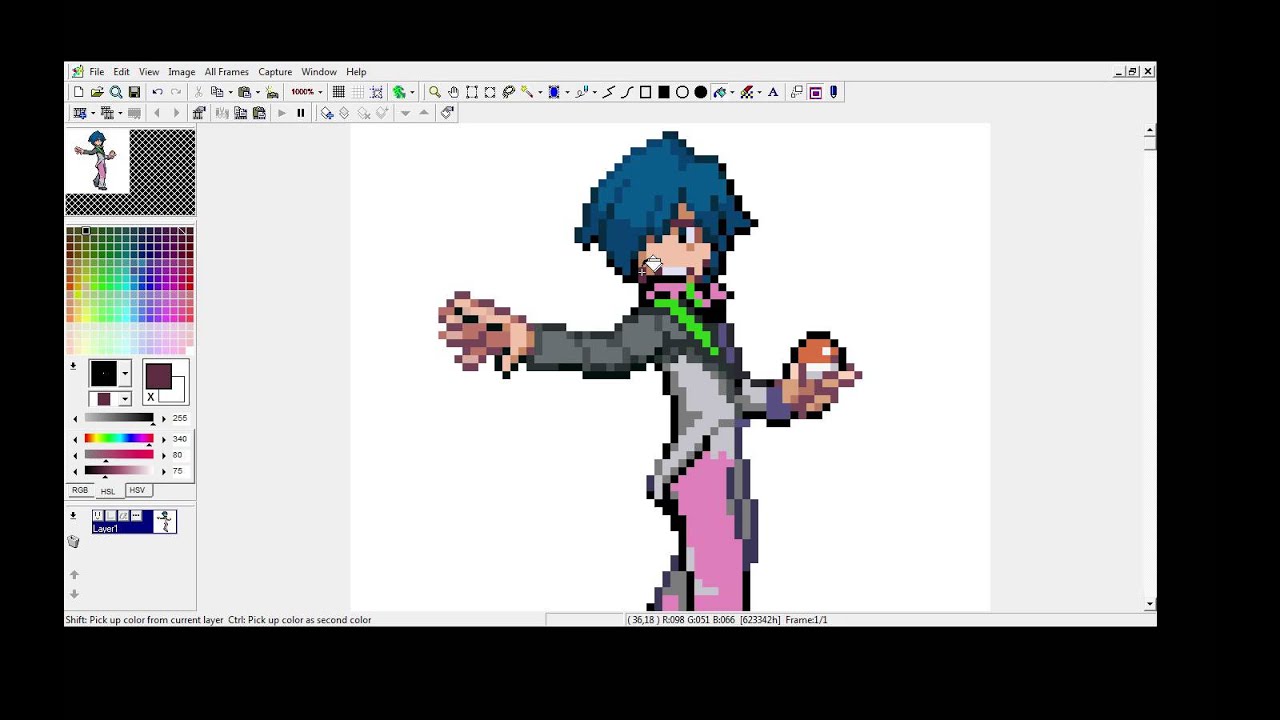Create a new image with the New icon
Image resolution: width=1280 pixels, height=720 pixels.
click(78, 92)
